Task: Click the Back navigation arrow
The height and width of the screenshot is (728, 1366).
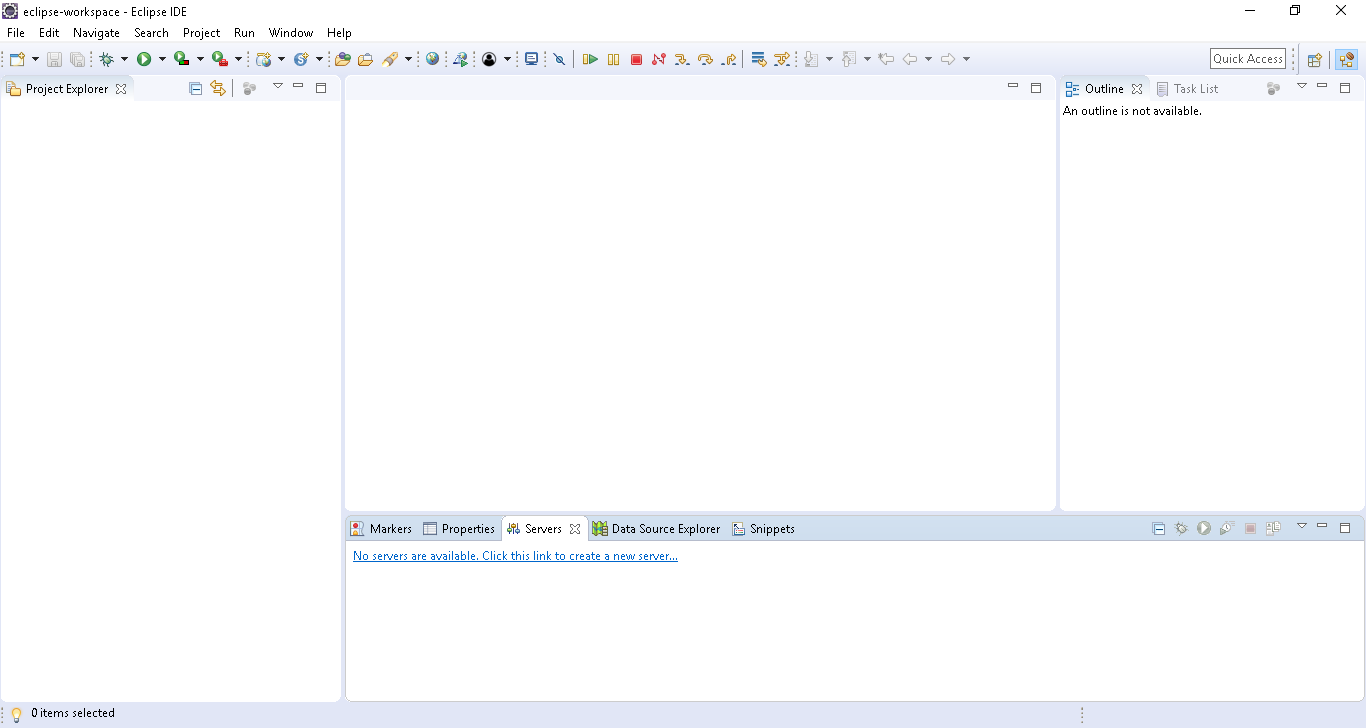Action: click(909, 59)
